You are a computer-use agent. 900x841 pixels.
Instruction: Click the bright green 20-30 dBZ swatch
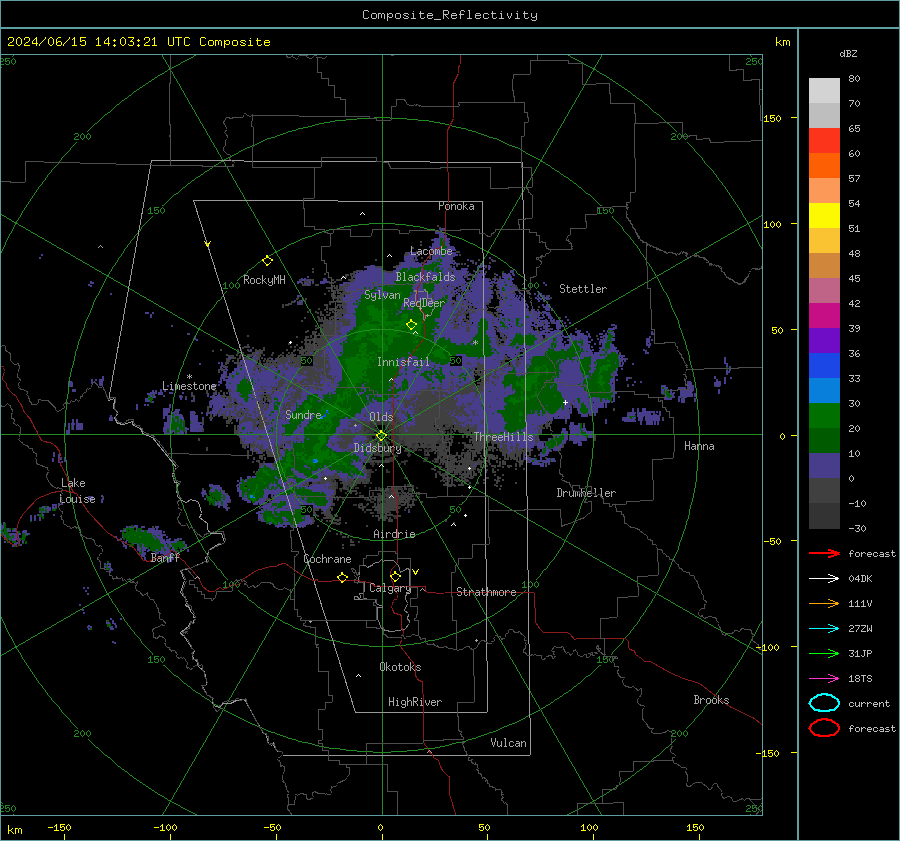tap(824, 416)
